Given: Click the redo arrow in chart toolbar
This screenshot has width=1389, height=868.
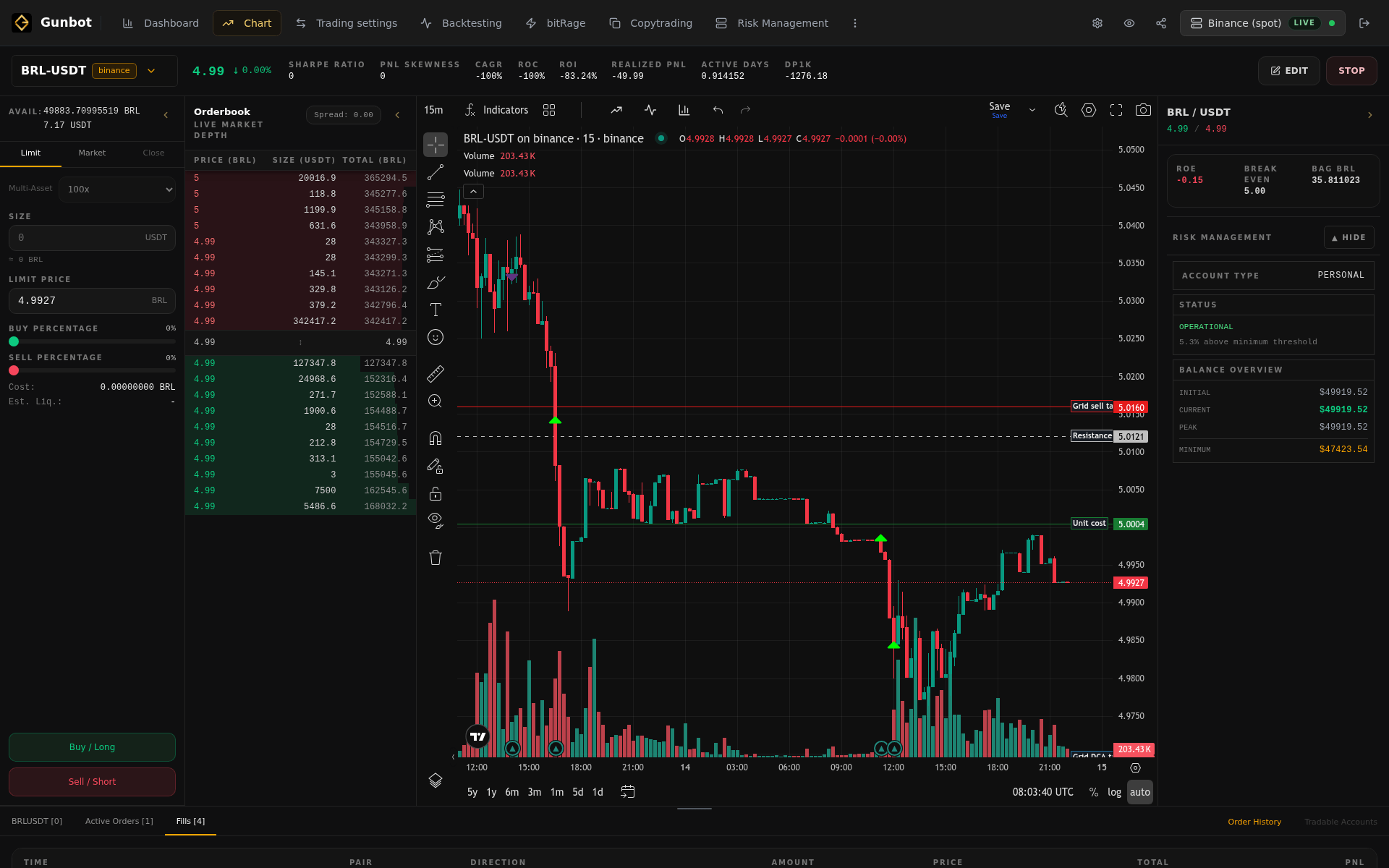Looking at the screenshot, I should pos(746,110).
